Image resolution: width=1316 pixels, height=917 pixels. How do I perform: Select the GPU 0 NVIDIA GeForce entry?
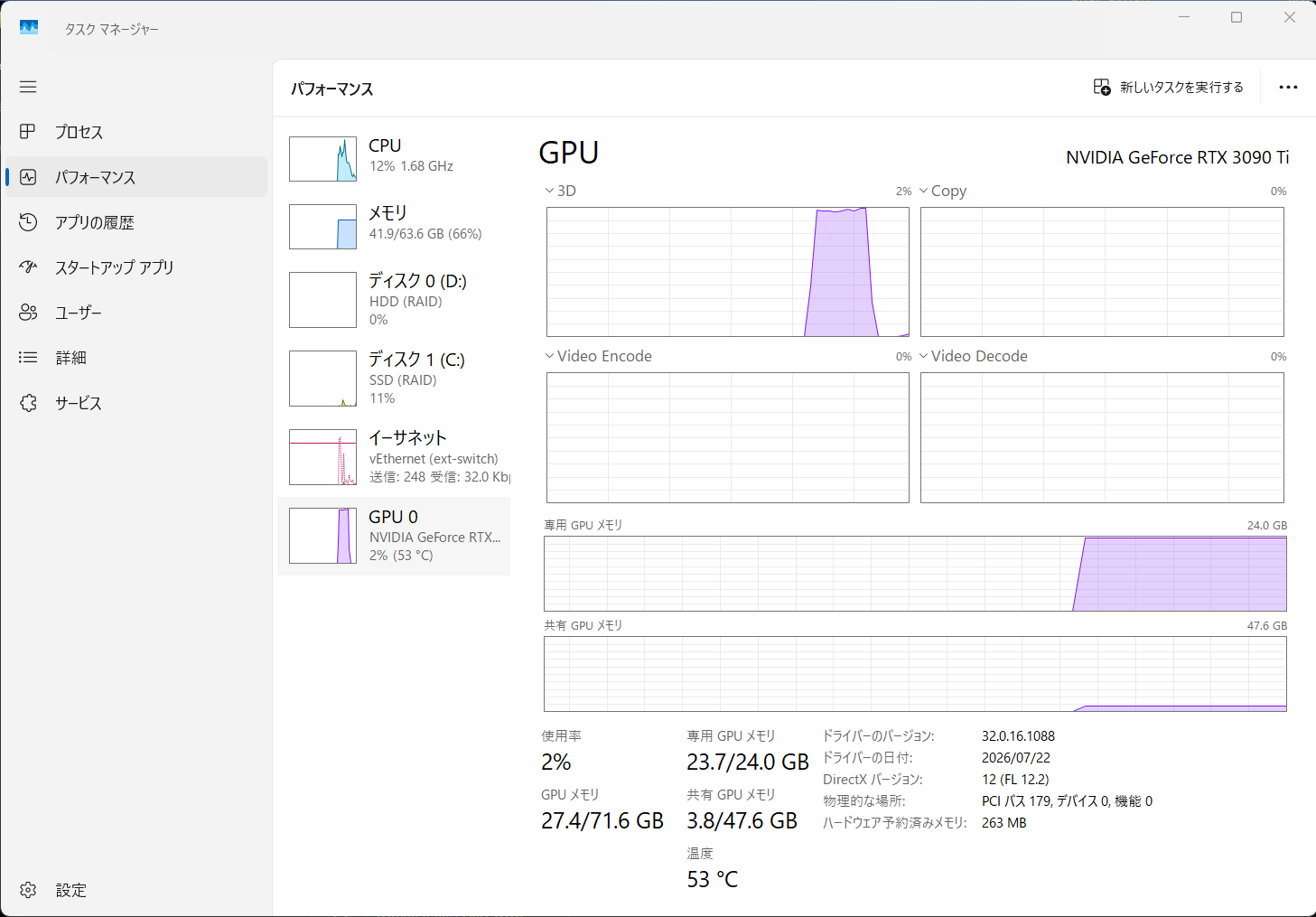(x=394, y=536)
